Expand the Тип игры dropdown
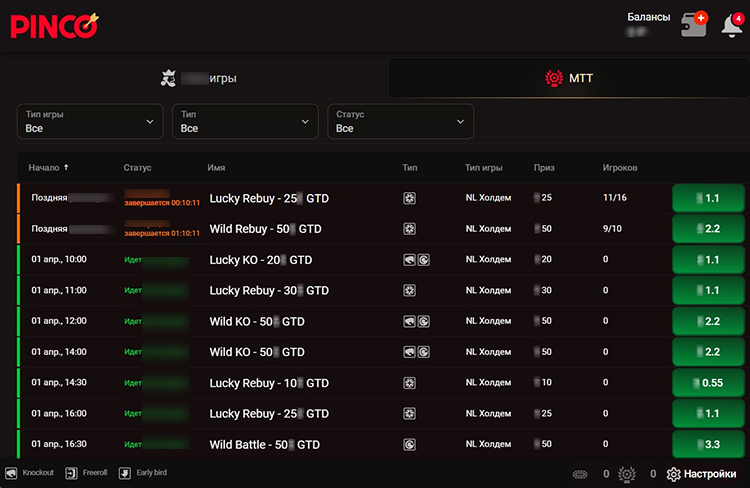The height and width of the screenshot is (488, 750). tap(90, 122)
